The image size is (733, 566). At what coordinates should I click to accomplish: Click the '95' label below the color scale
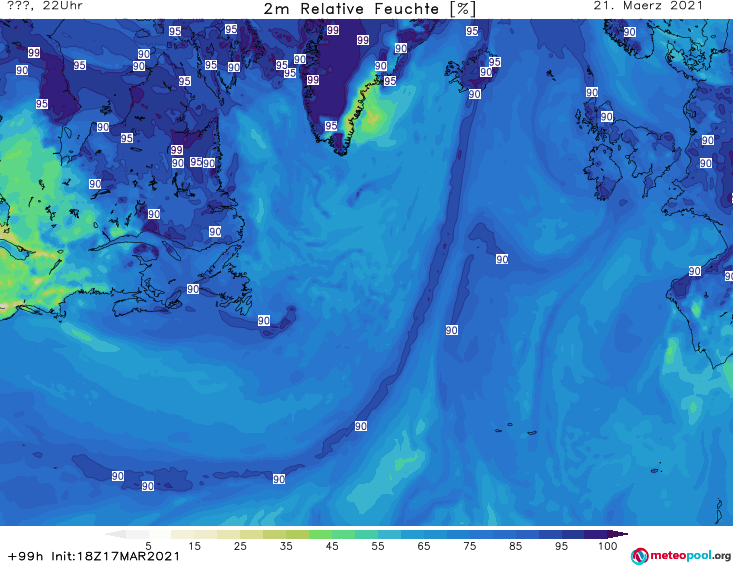(561, 546)
